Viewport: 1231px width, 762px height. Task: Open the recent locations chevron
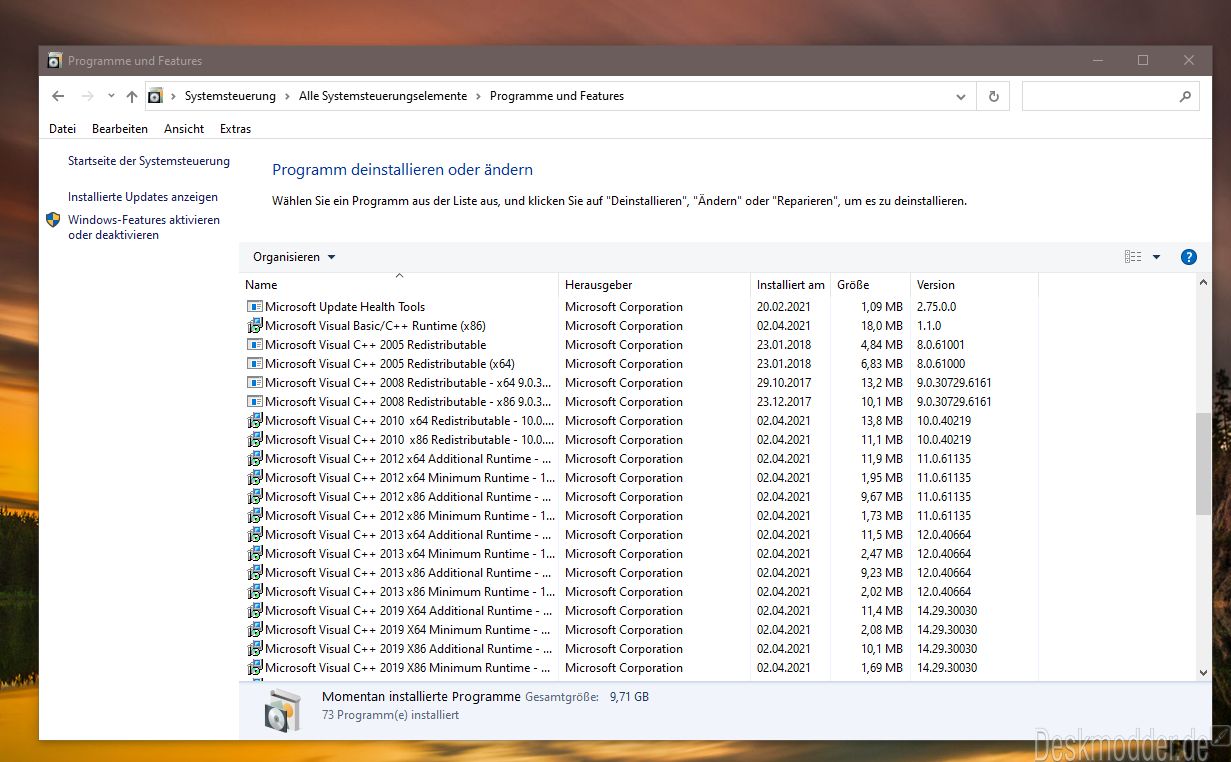click(x=110, y=96)
